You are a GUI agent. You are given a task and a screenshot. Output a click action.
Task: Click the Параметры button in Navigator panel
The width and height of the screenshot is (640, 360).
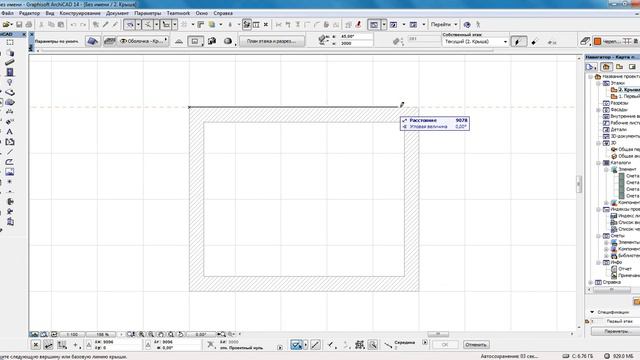(x=616, y=331)
